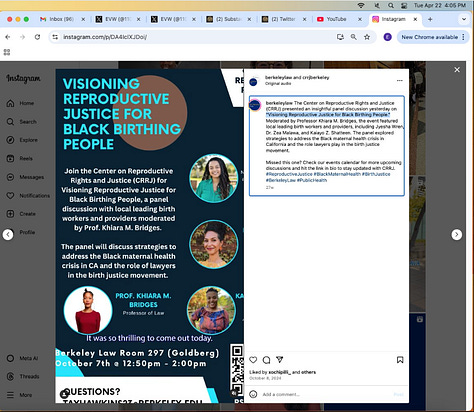This screenshot has height=412, width=474.
Task: Click the browser forward arrow
Action: pos(22,37)
